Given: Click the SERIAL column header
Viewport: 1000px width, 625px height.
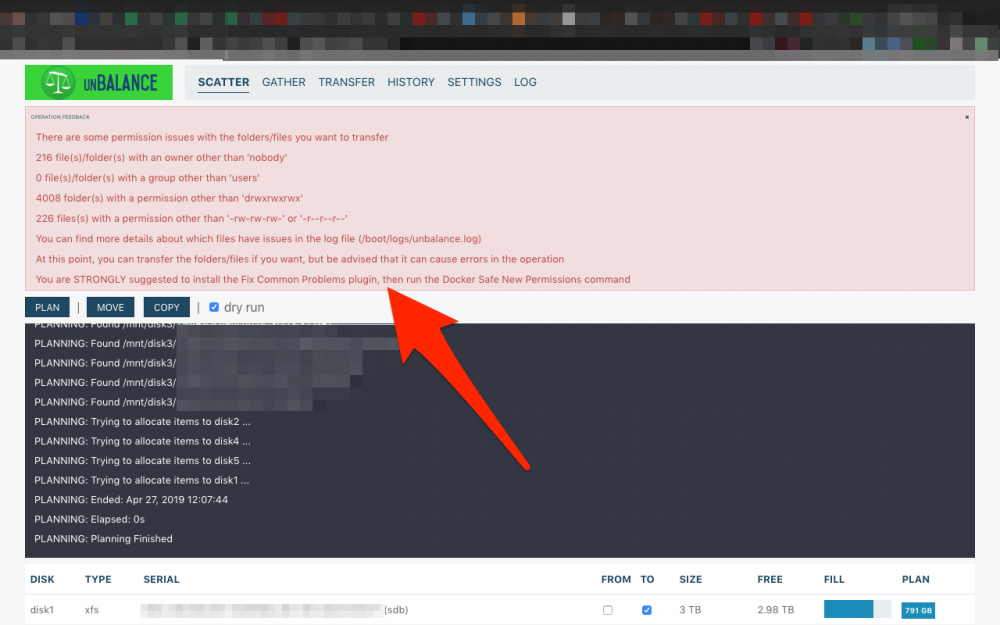Looking at the screenshot, I should [x=161, y=580].
